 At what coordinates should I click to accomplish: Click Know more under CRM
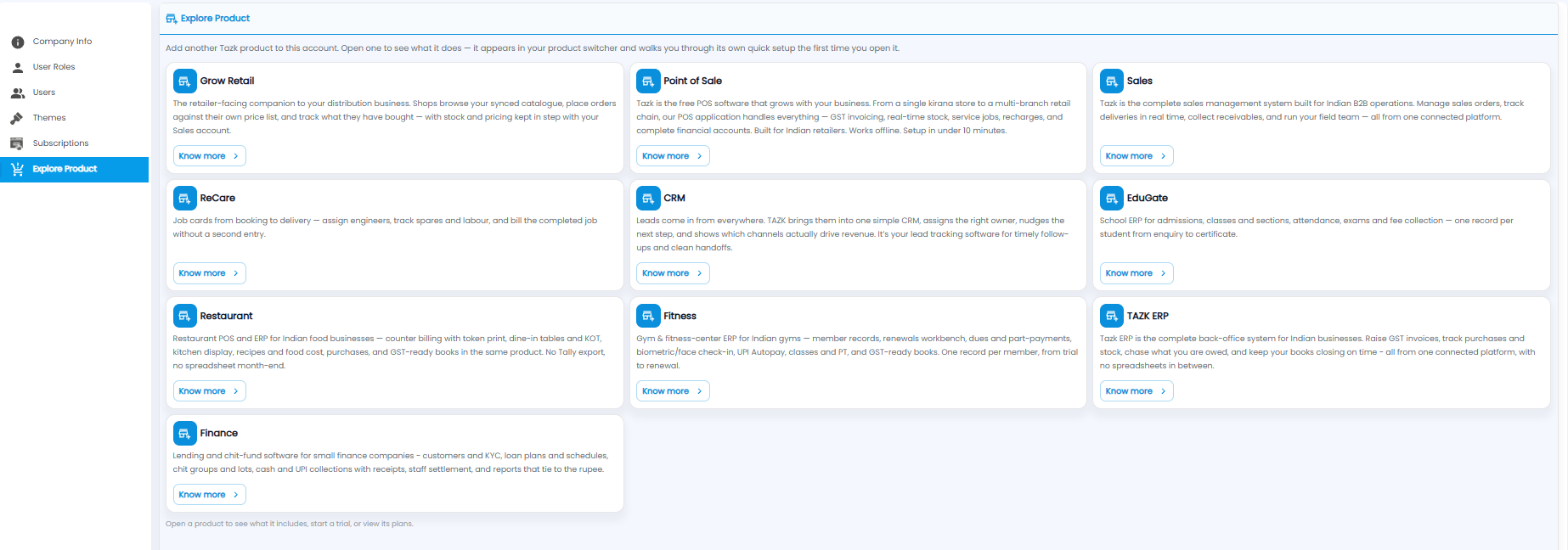pyautogui.click(x=673, y=273)
